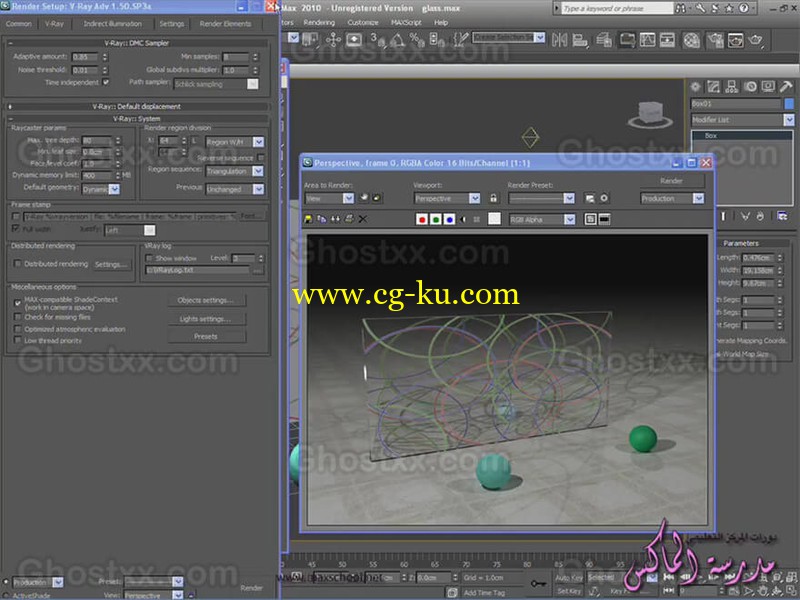800x600 pixels.
Task: Switch to V-Ray tab
Action: pos(54,23)
